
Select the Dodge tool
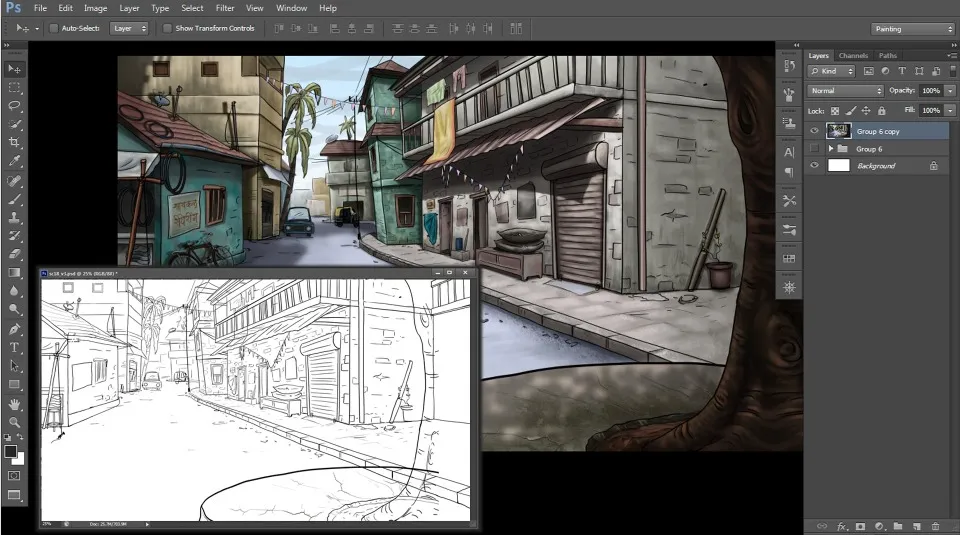(x=14, y=310)
